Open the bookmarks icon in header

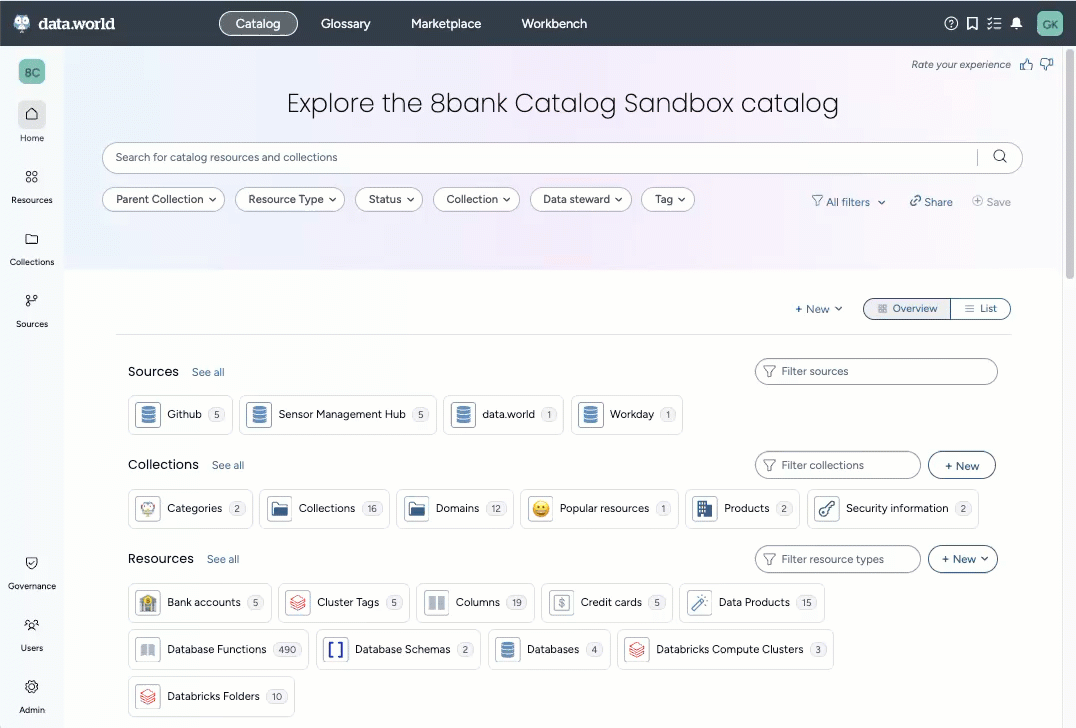pyautogui.click(x=973, y=24)
